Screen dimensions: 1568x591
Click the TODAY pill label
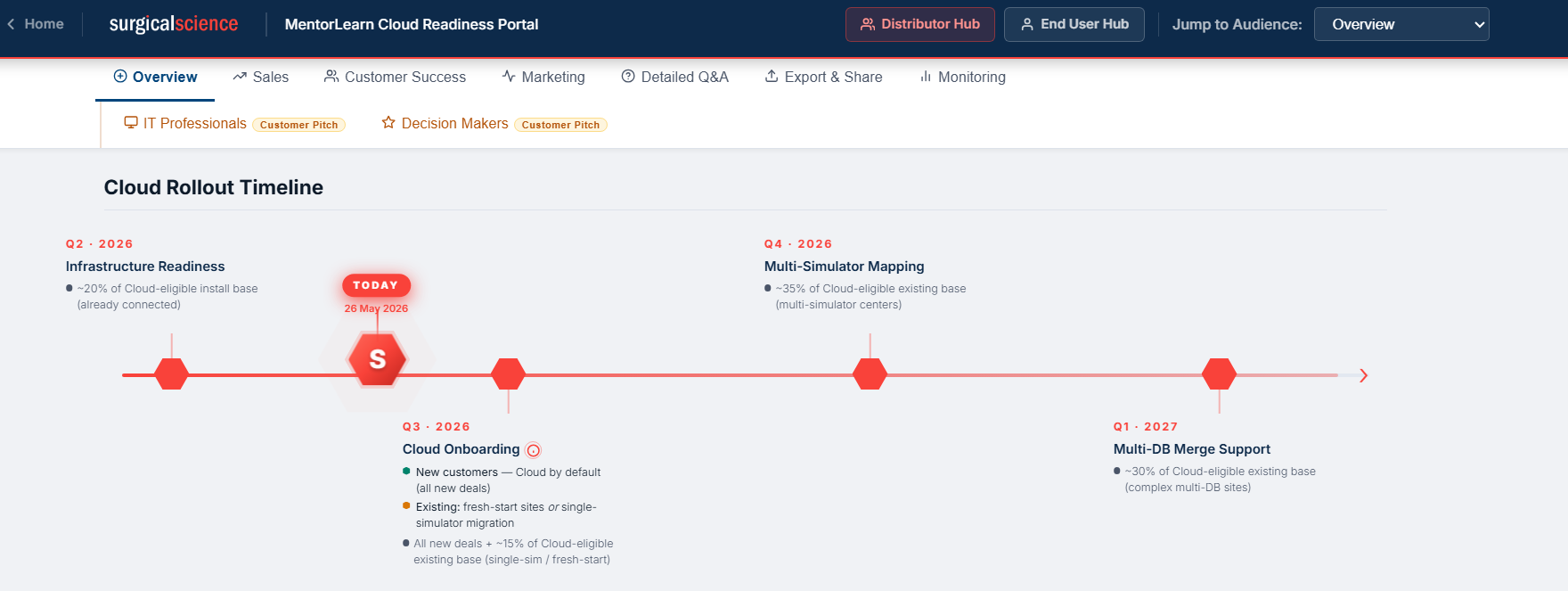click(376, 285)
